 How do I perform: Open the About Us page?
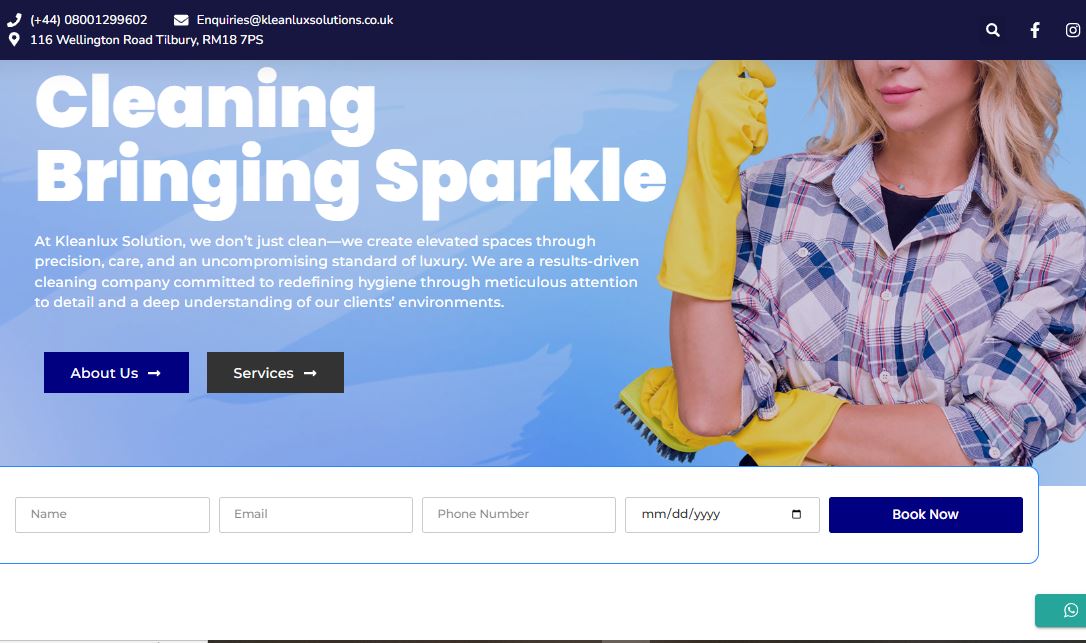click(116, 372)
